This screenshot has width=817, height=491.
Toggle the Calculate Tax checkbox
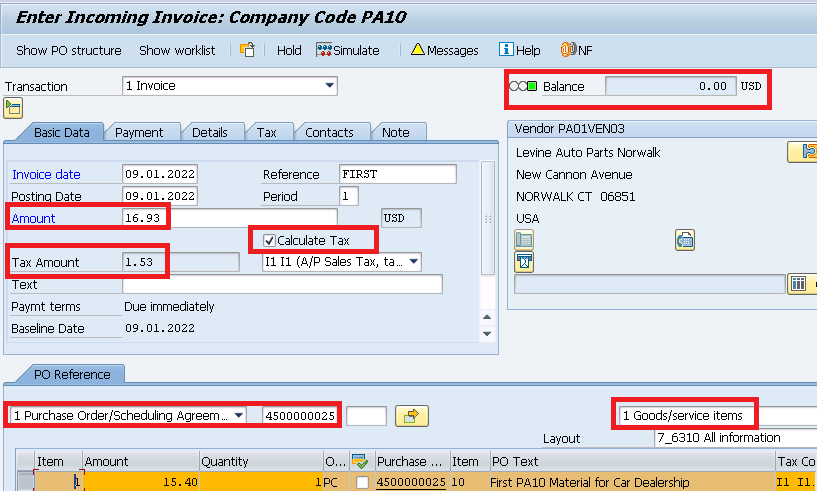click(x=269, y=240)
